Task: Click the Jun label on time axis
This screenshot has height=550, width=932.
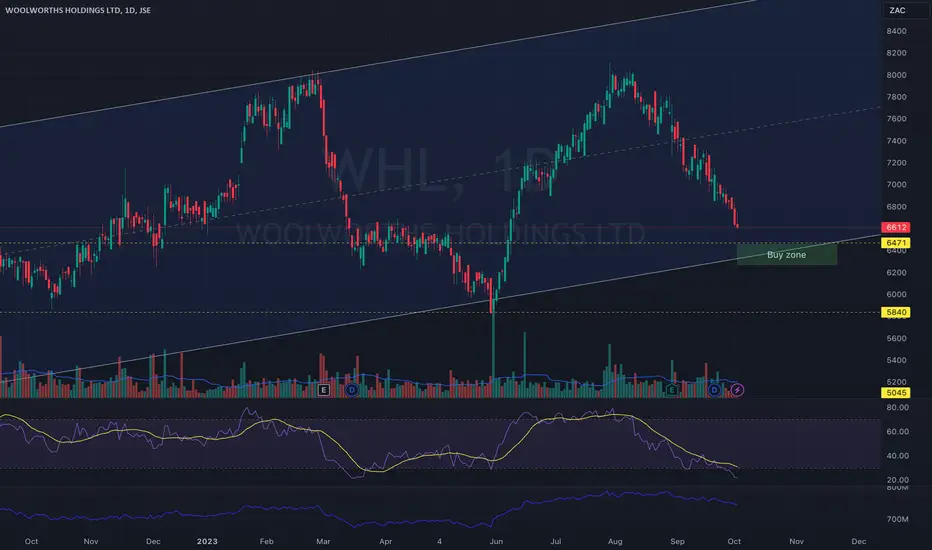Action: pyautogui.click(x=496, y=541)
